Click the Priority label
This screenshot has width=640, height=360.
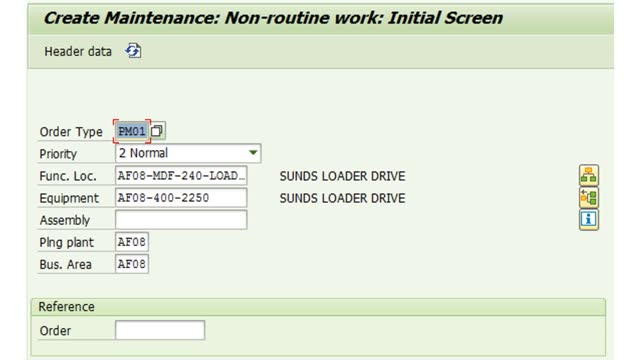[x=58, y=154]
